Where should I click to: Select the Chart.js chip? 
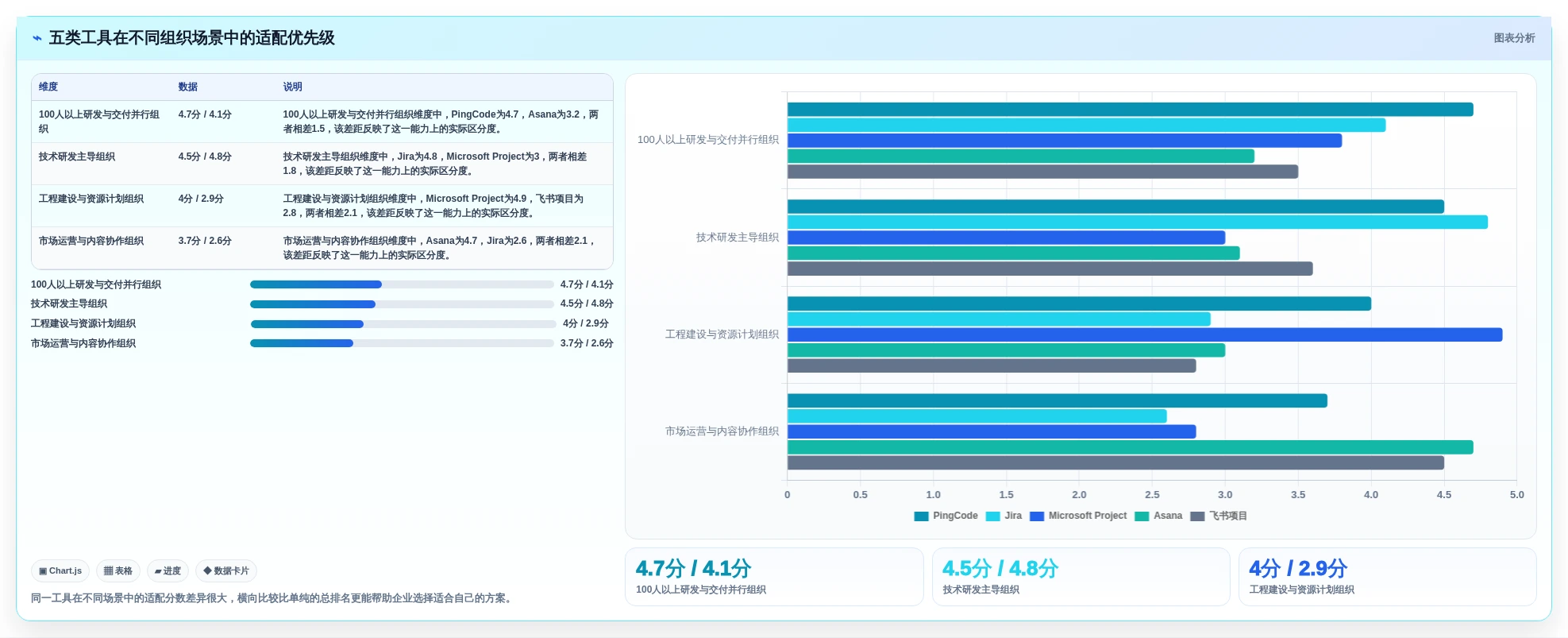click(x=60, y=570)
